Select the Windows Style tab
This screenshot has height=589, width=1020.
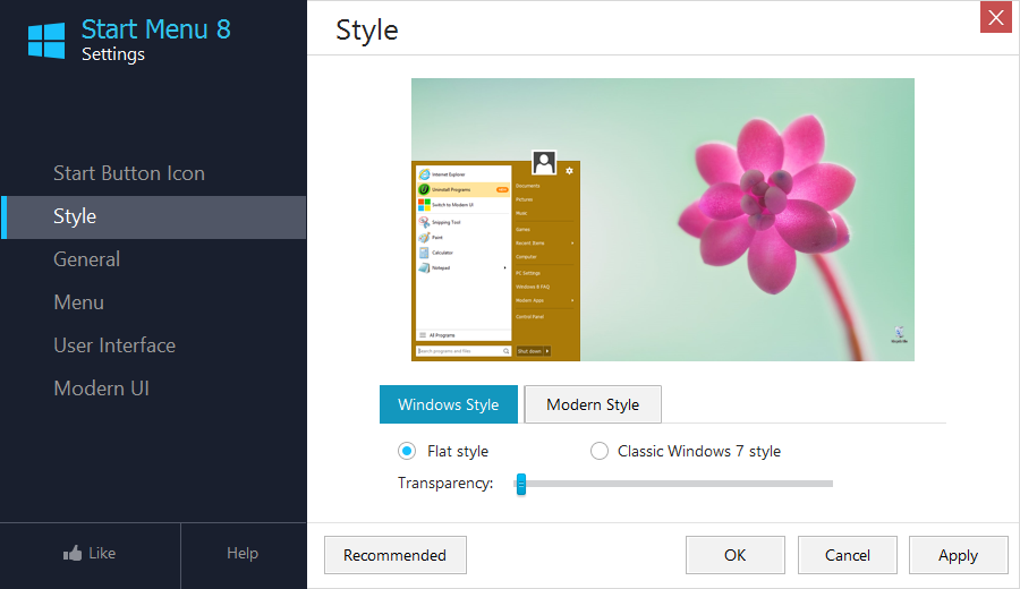pyautogui.click(x=448, y=404)
